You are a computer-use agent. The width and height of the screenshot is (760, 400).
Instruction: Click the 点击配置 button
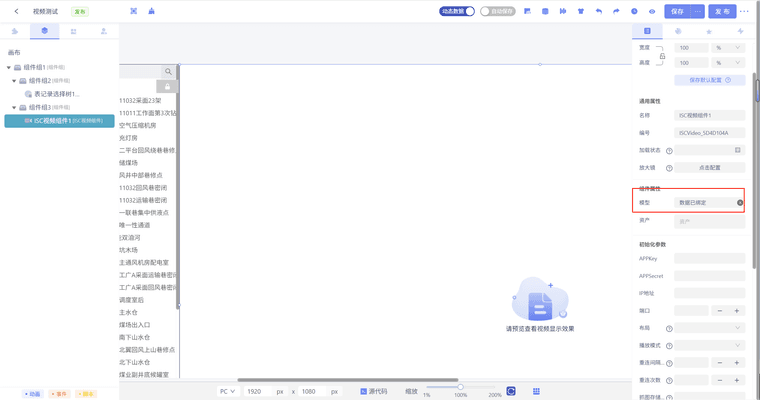coord(710,168)
